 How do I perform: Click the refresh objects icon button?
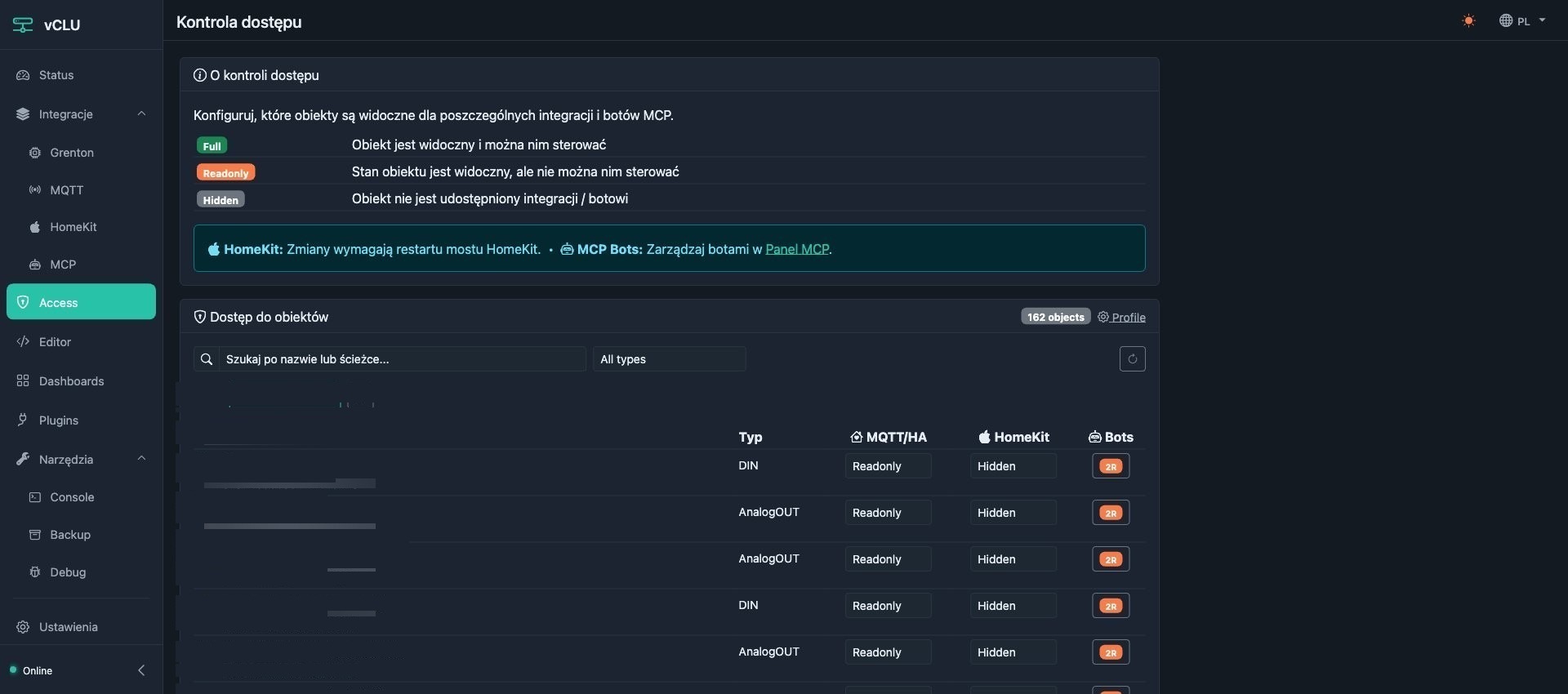(x=1132, y=359)
